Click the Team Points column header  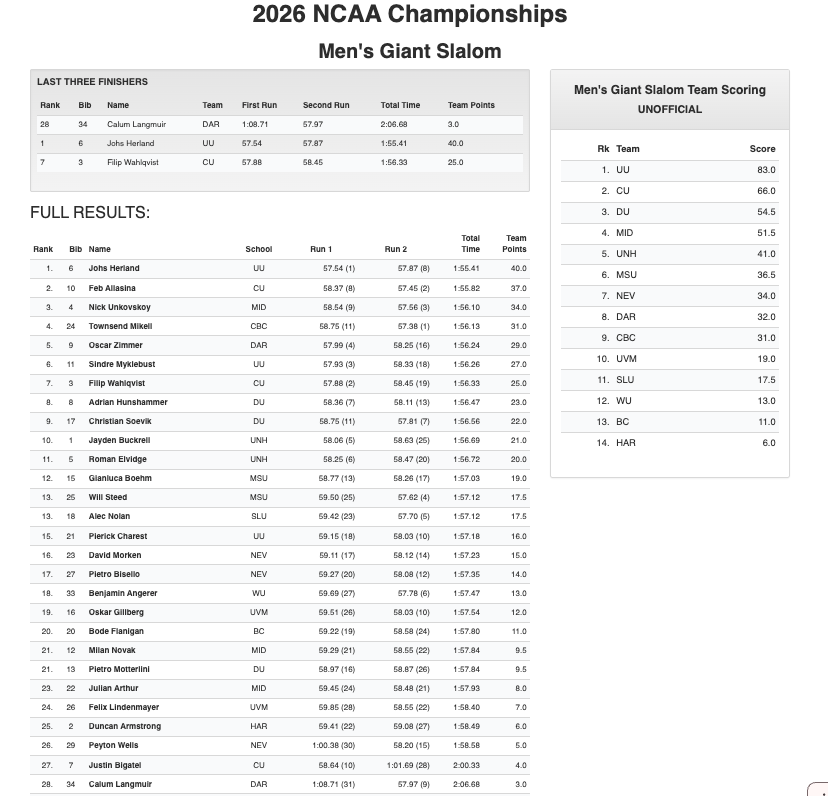515,243
